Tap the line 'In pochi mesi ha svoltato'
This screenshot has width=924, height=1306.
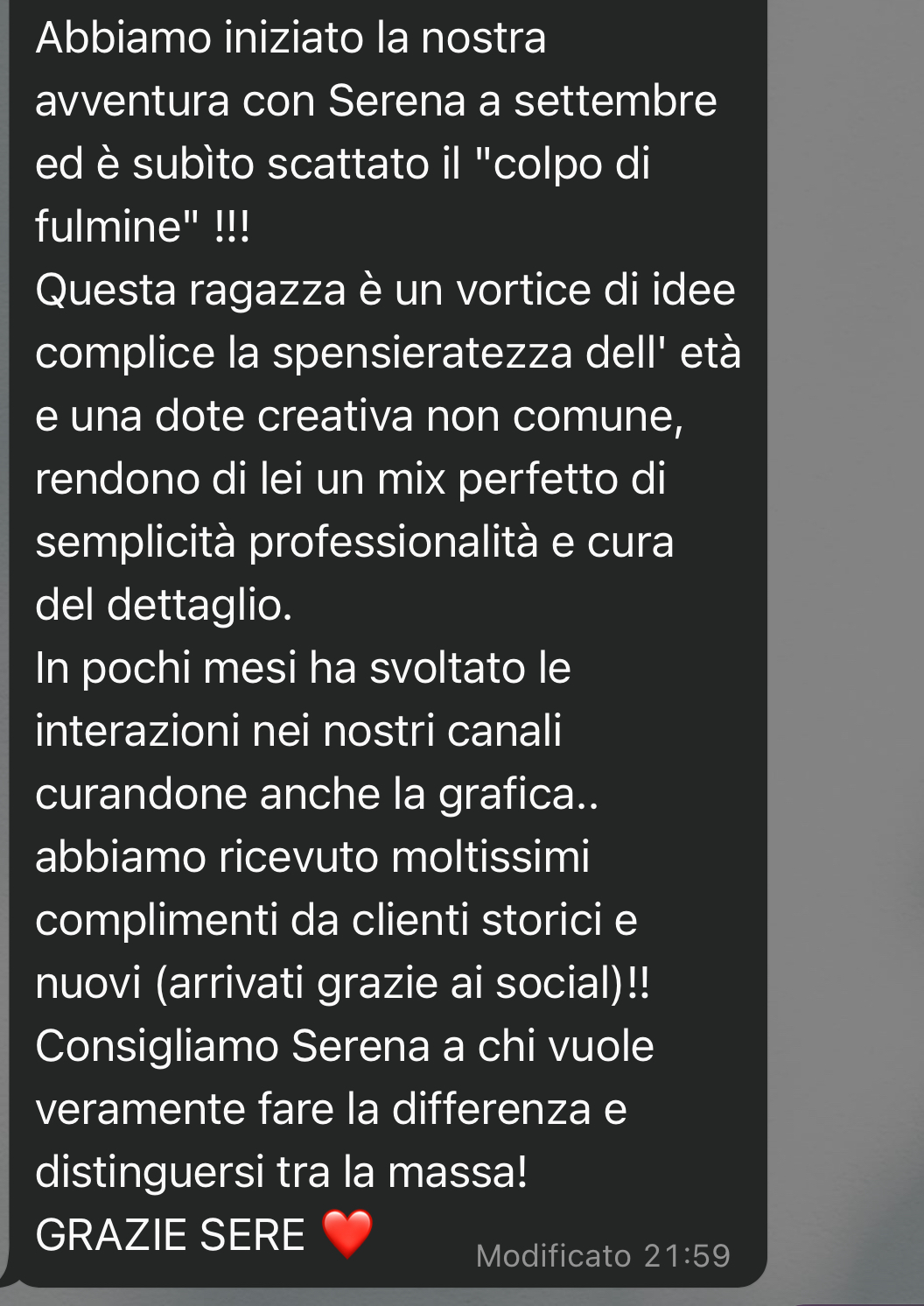303,668
